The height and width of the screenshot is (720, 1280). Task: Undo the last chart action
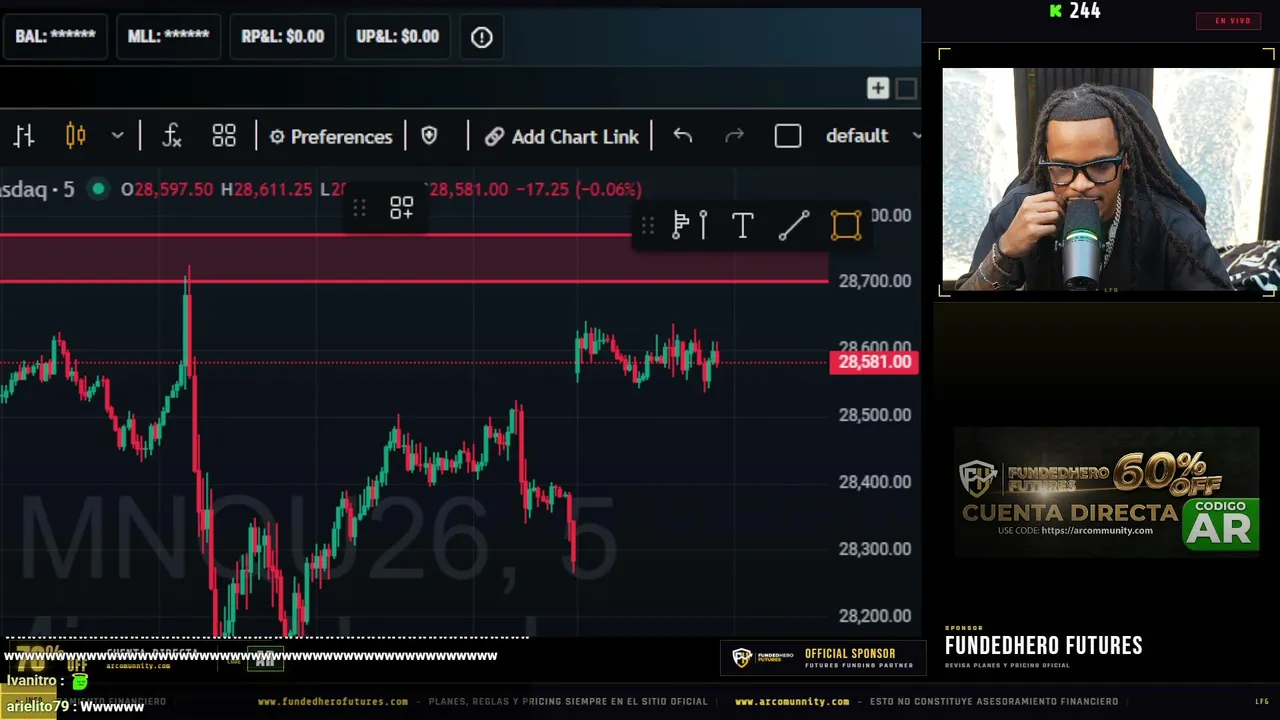(683, 136)
